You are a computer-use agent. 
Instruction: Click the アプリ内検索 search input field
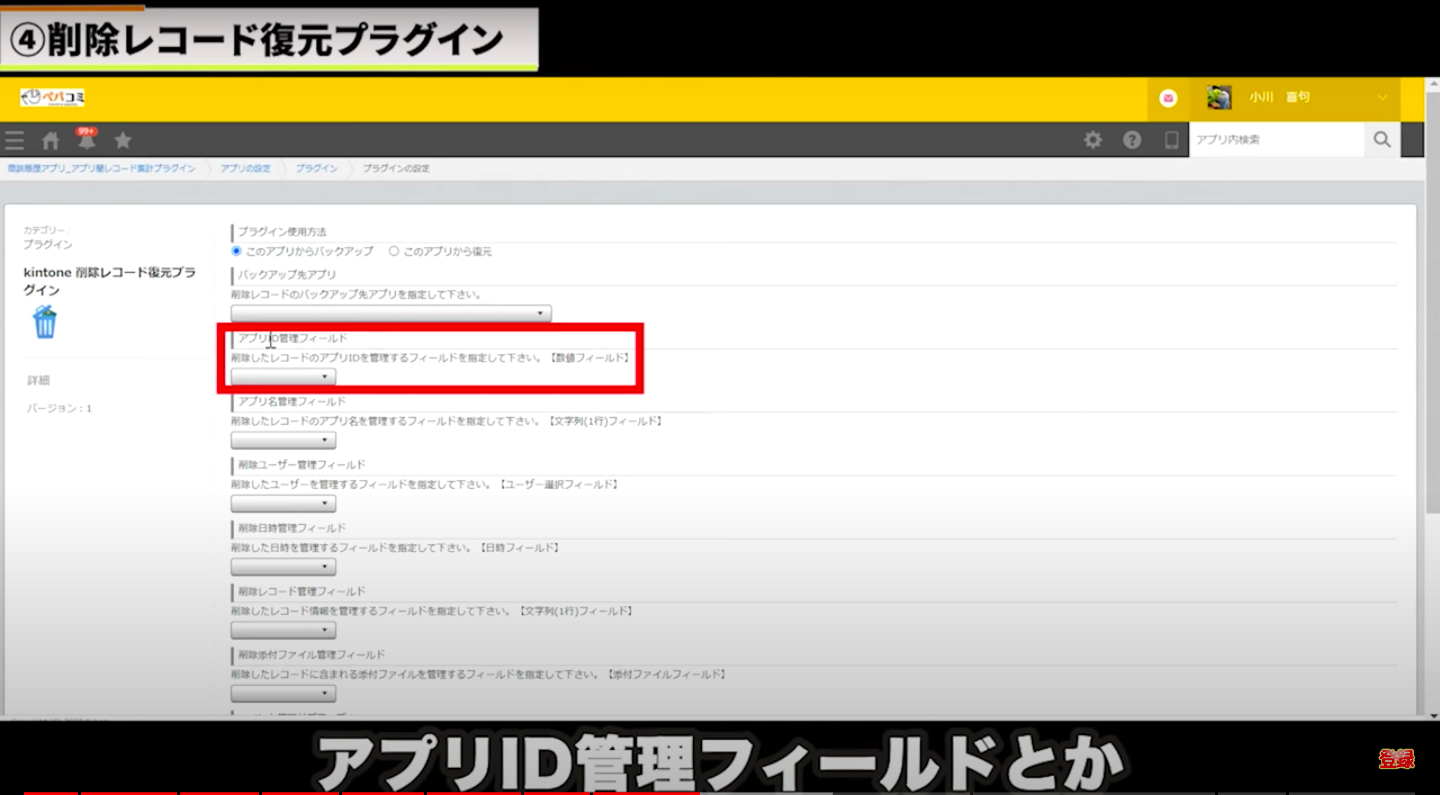tap(1276, 140)
